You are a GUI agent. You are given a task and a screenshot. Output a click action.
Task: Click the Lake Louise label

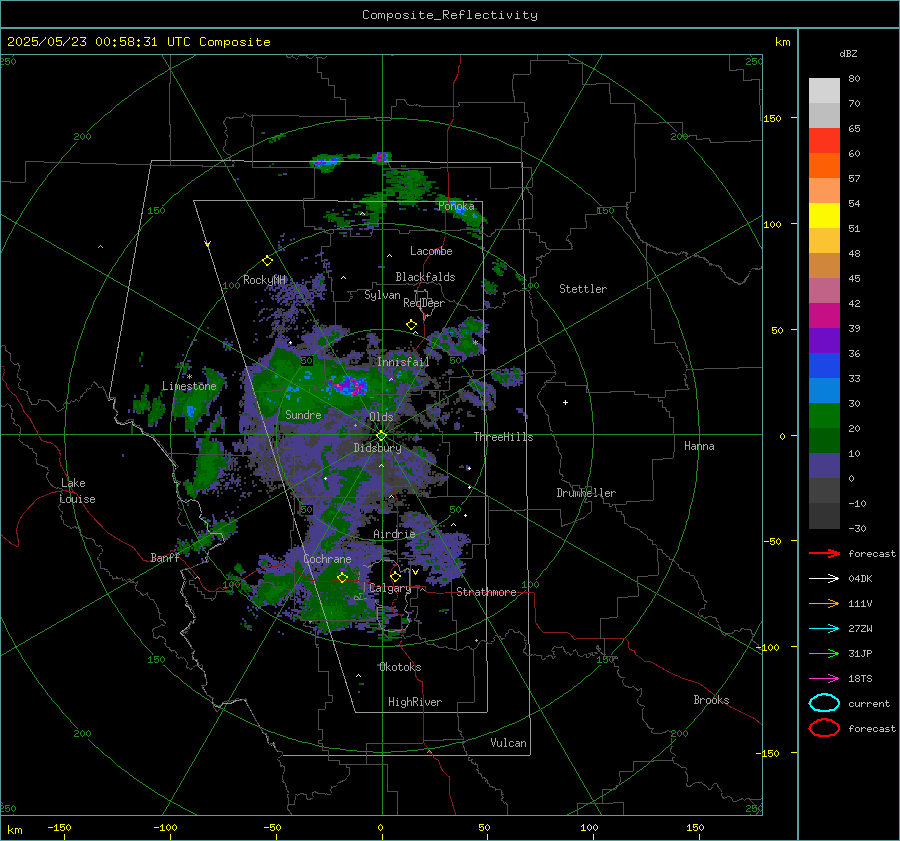77,491
